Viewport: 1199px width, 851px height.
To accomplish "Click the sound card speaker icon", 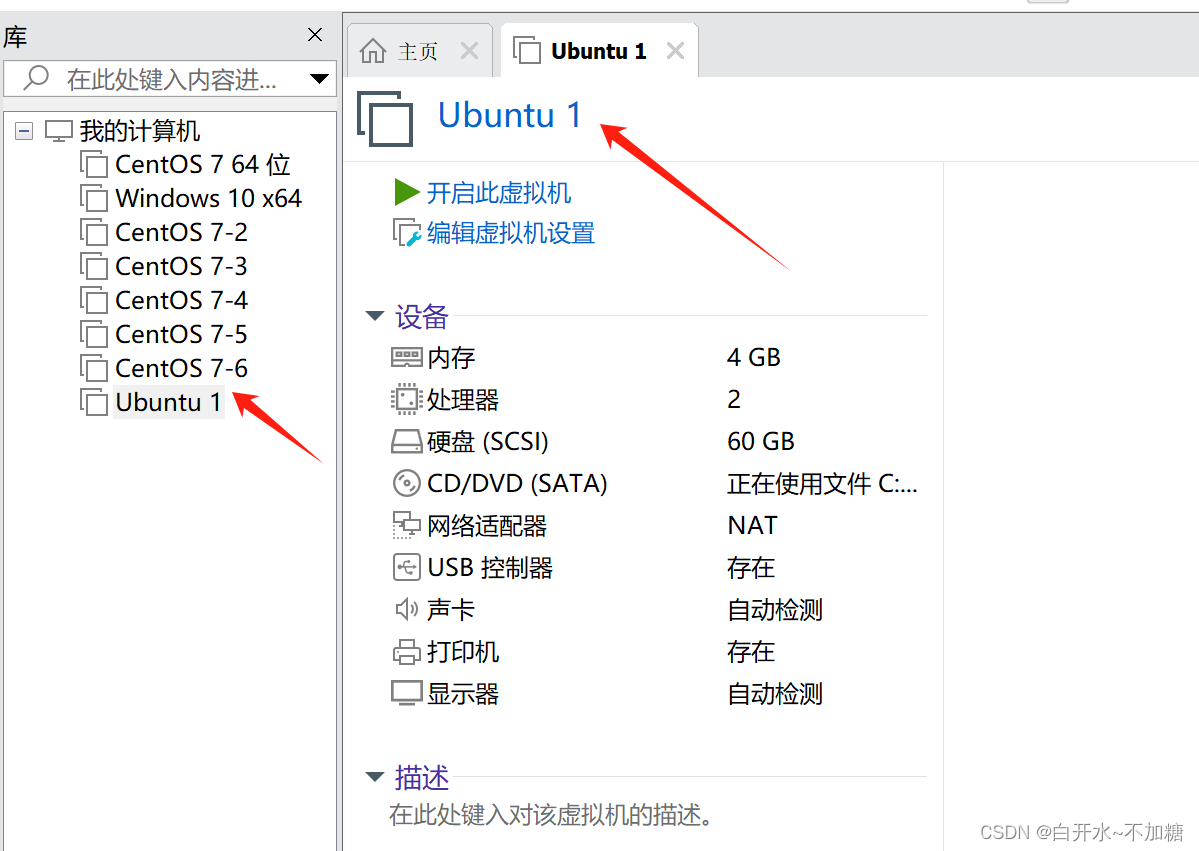I will 406,609.
